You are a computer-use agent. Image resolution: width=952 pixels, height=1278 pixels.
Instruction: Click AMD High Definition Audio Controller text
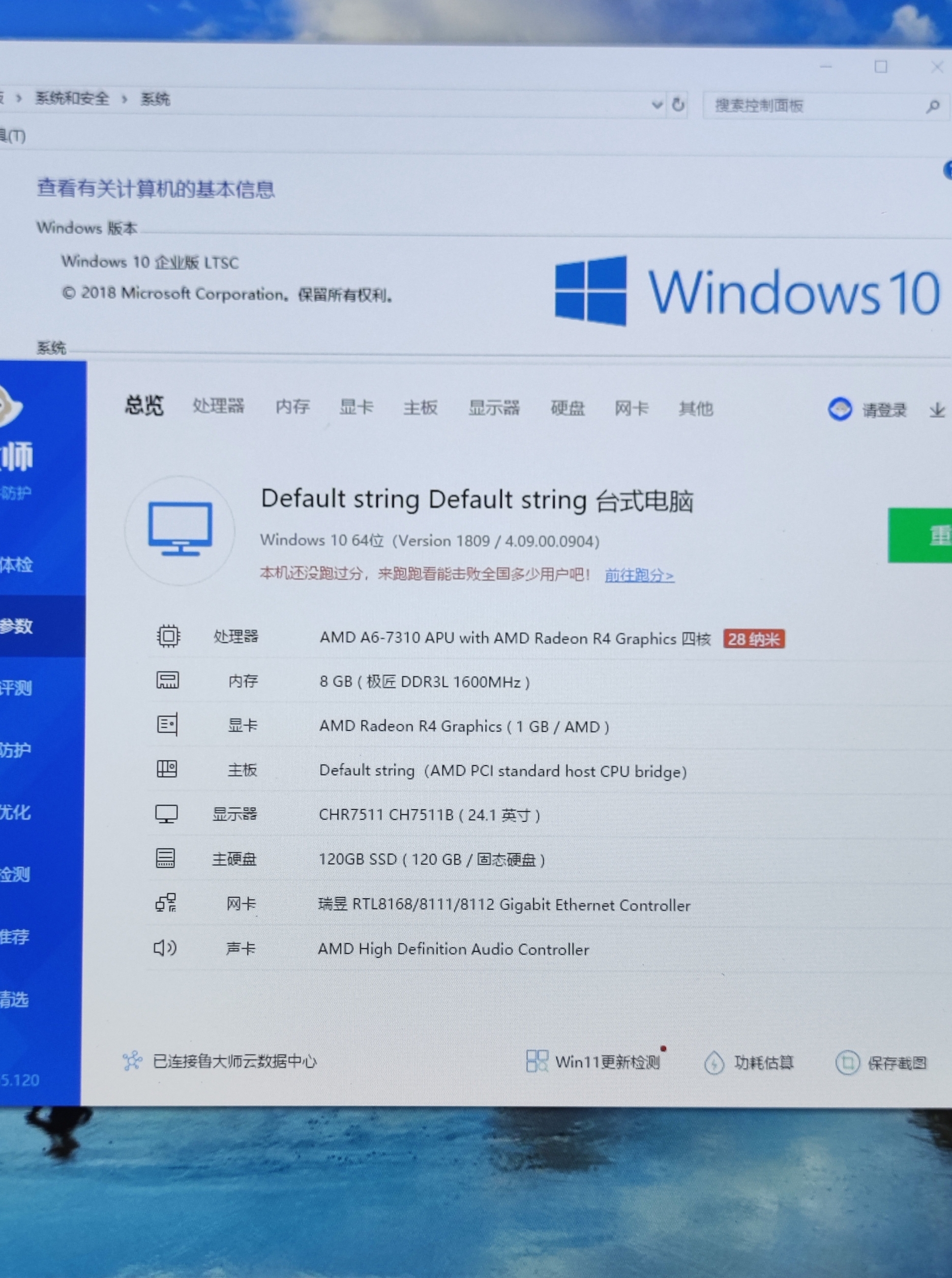coord(453,949)
